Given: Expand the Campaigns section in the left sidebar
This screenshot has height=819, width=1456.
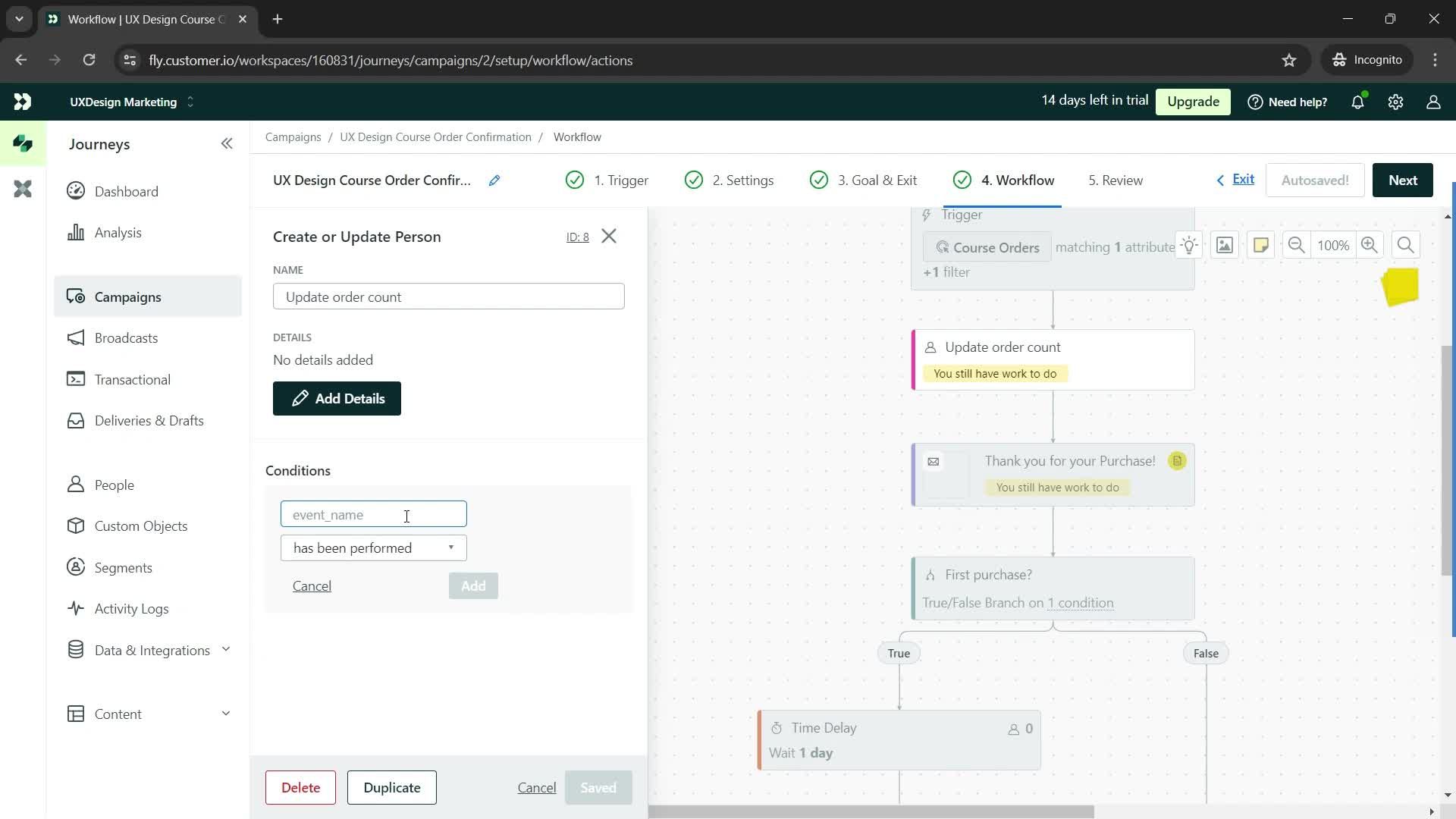Looking at the screenshot, I should pyautogui.click(x=127, y=297).
